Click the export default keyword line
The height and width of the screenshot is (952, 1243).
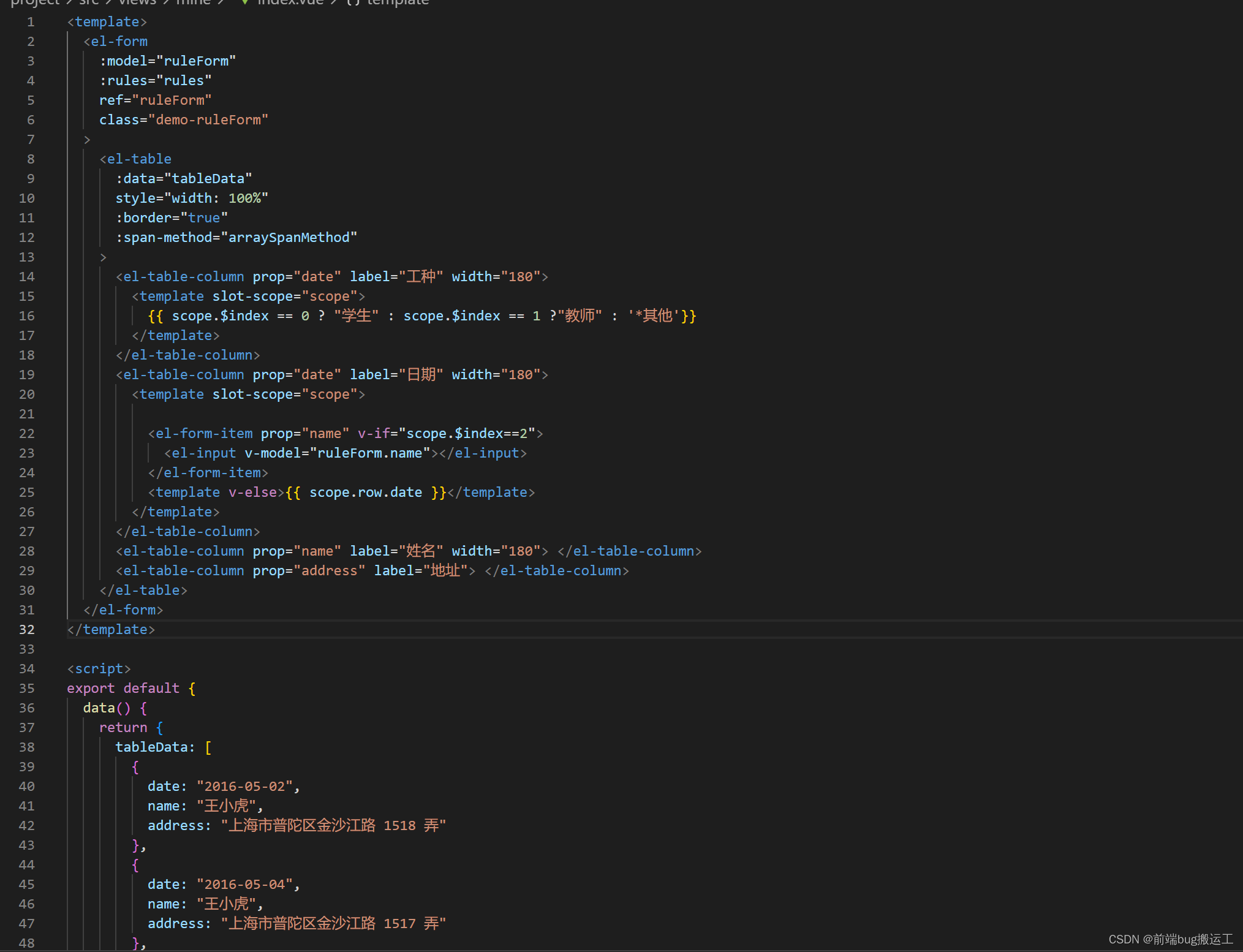click(123, 688)
